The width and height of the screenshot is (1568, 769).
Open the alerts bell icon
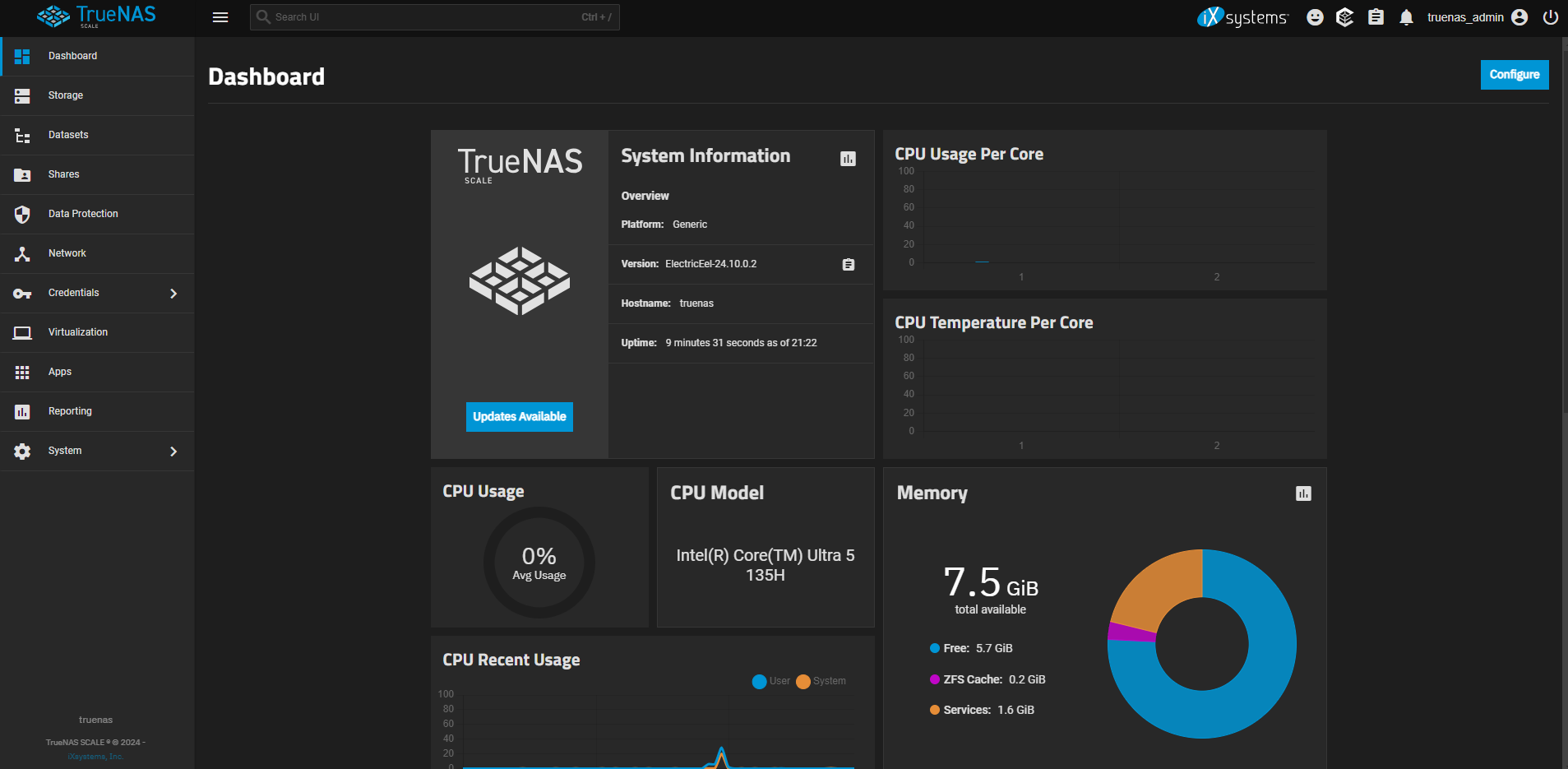pos(1406,17)
